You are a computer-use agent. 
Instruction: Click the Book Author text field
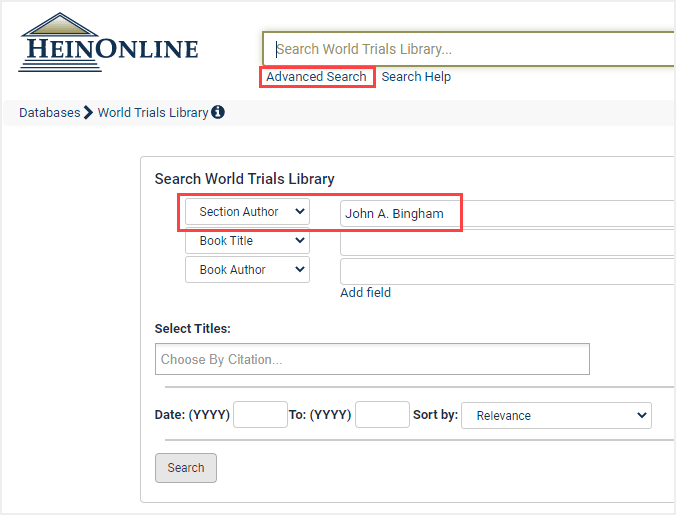click(507, 272)
